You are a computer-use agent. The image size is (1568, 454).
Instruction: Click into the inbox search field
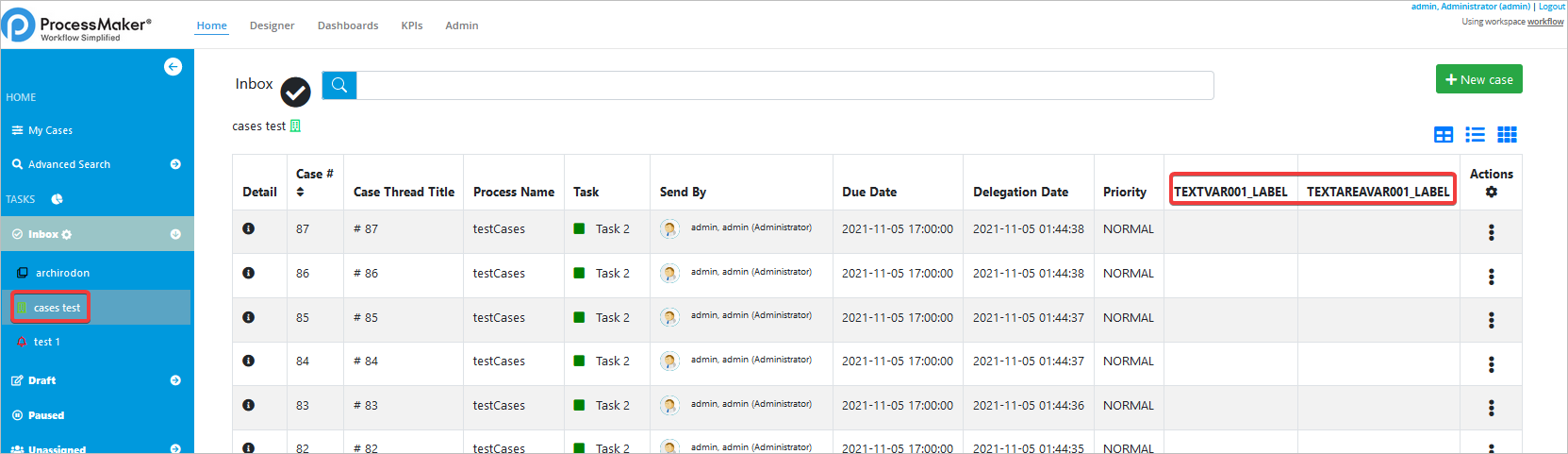[784, 85]
